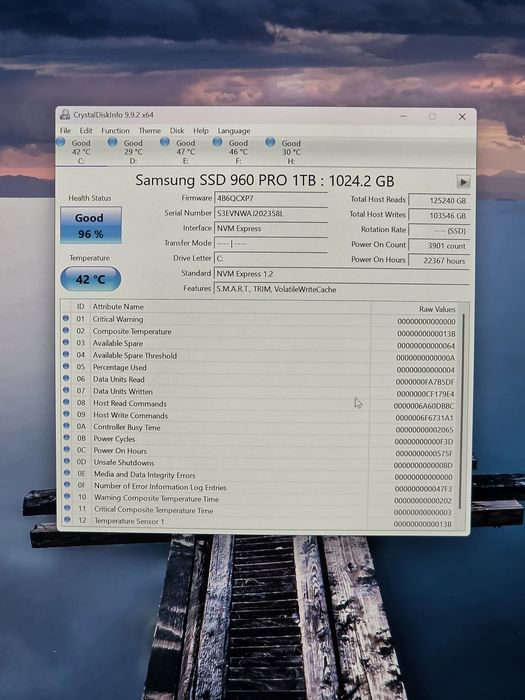Click the attribute list vertical scrollbar
525x700 pixels.
(x=462, y=411)
